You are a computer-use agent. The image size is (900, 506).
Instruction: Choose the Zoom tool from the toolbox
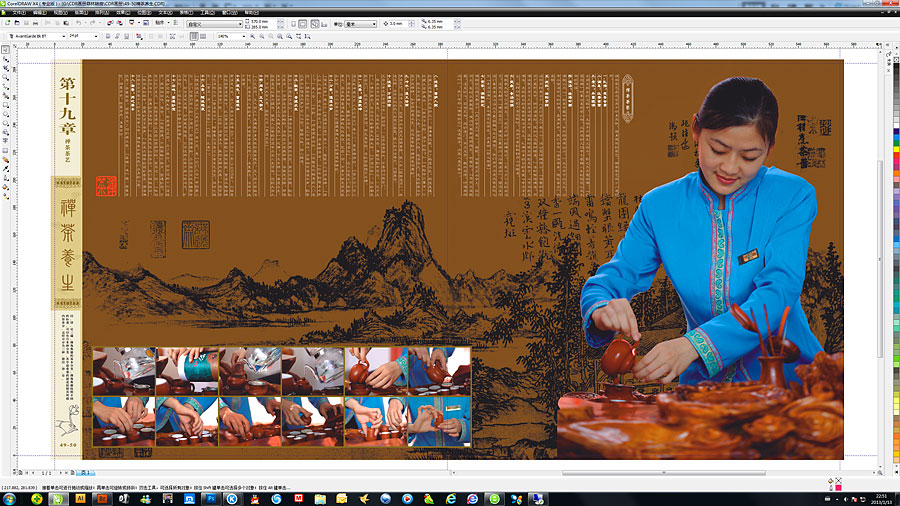6,77
